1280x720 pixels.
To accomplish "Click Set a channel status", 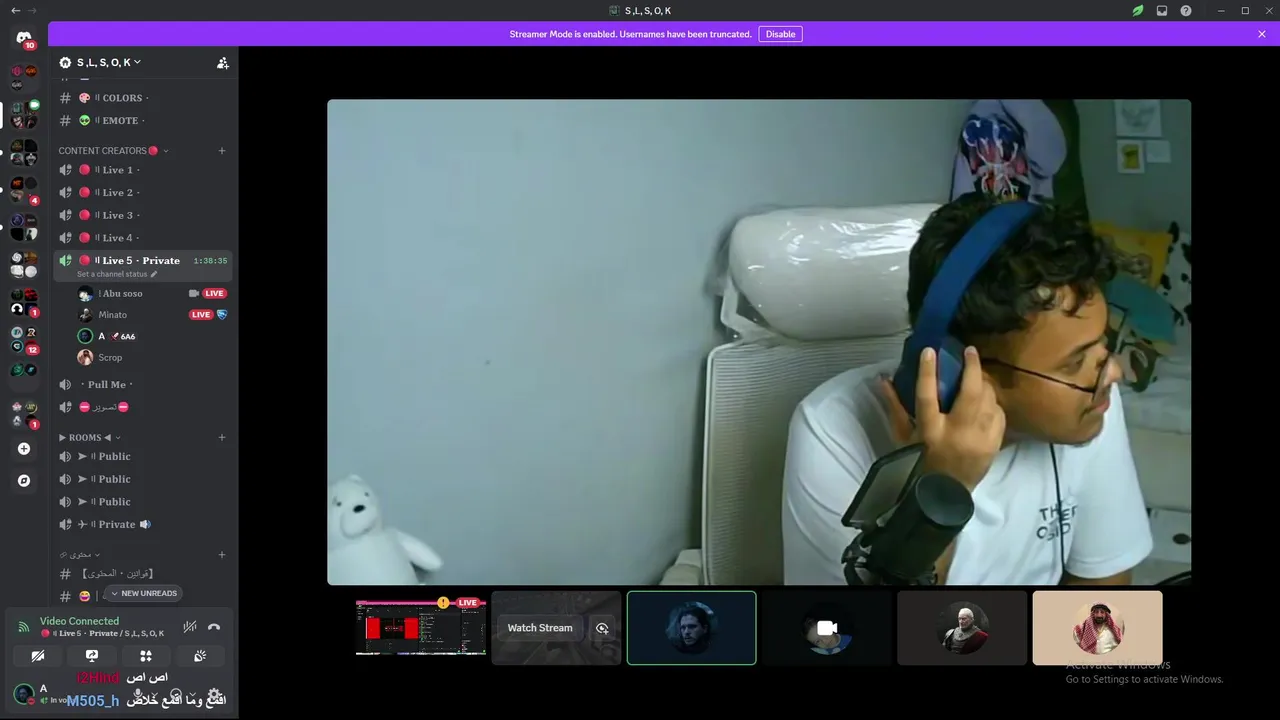I will coord(117,274).
